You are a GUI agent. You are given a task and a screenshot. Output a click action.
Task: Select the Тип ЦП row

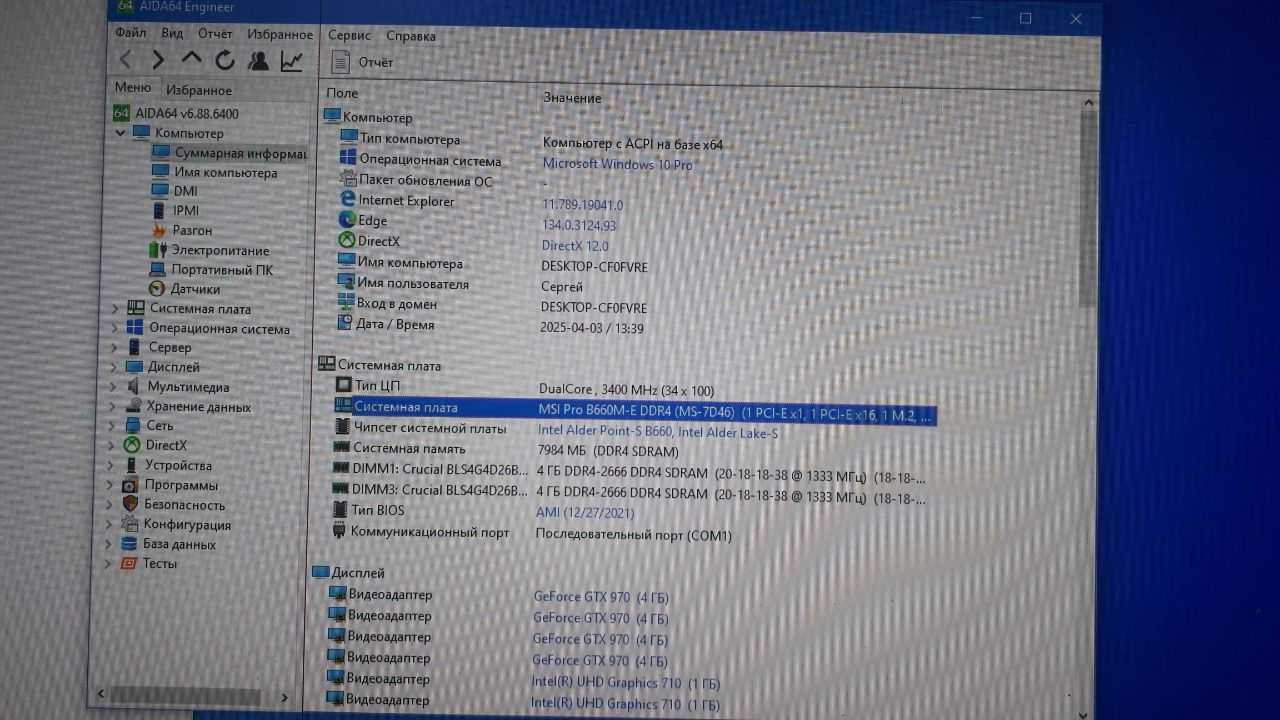pos(525,388)
